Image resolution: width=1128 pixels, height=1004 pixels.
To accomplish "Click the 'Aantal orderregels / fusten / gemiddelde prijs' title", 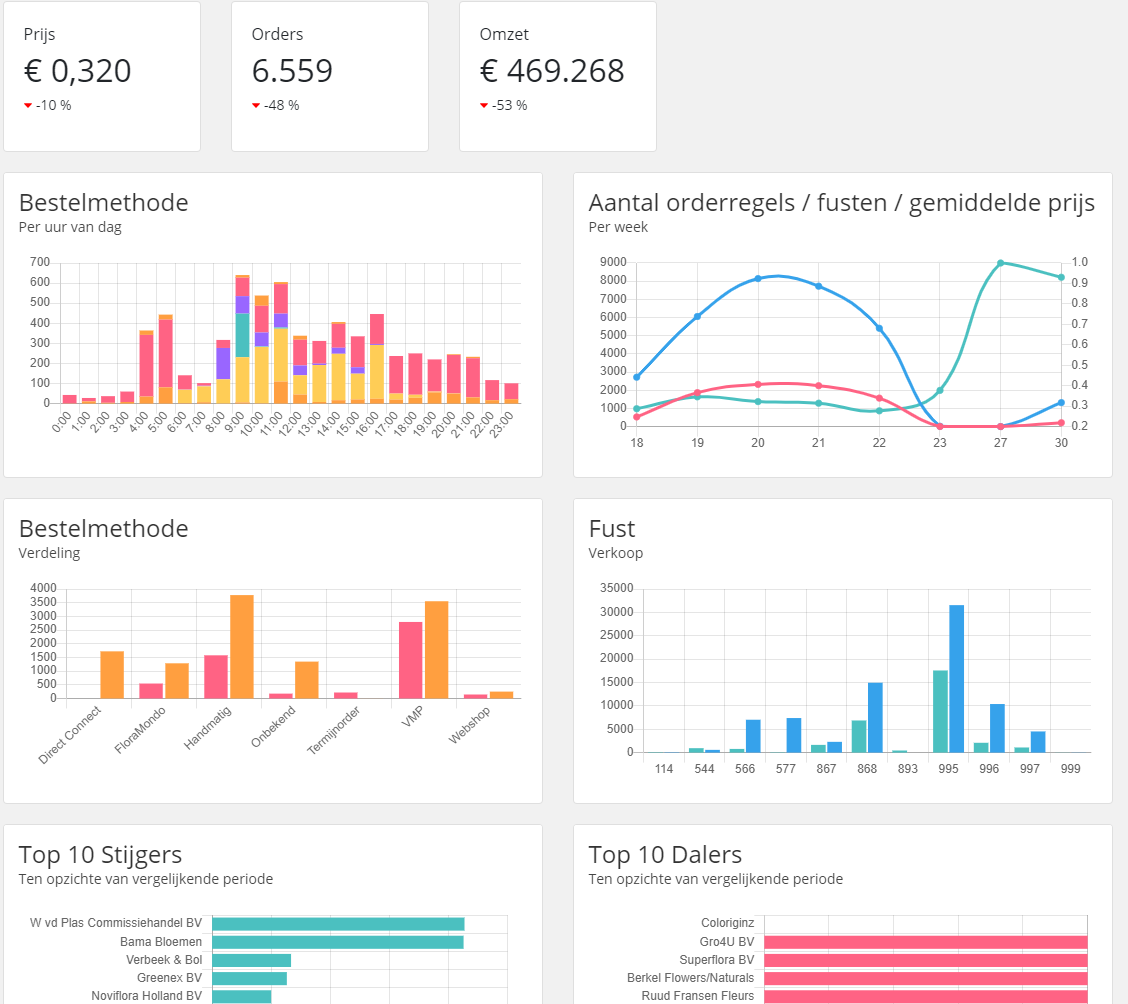I will coord(842,203).
